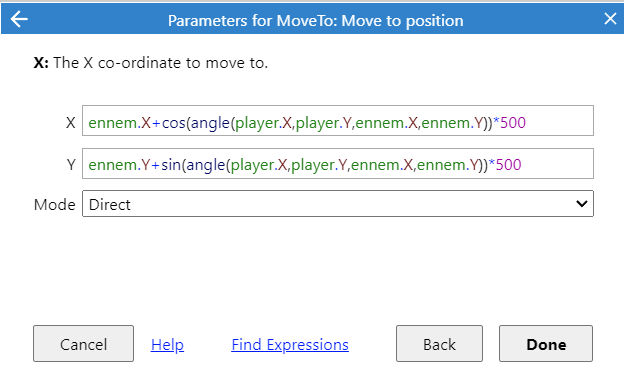The width and height of the screenshot is (624, 371).
Task: Click the back arrow in the title bar
Action: click(x=19, y=19)
